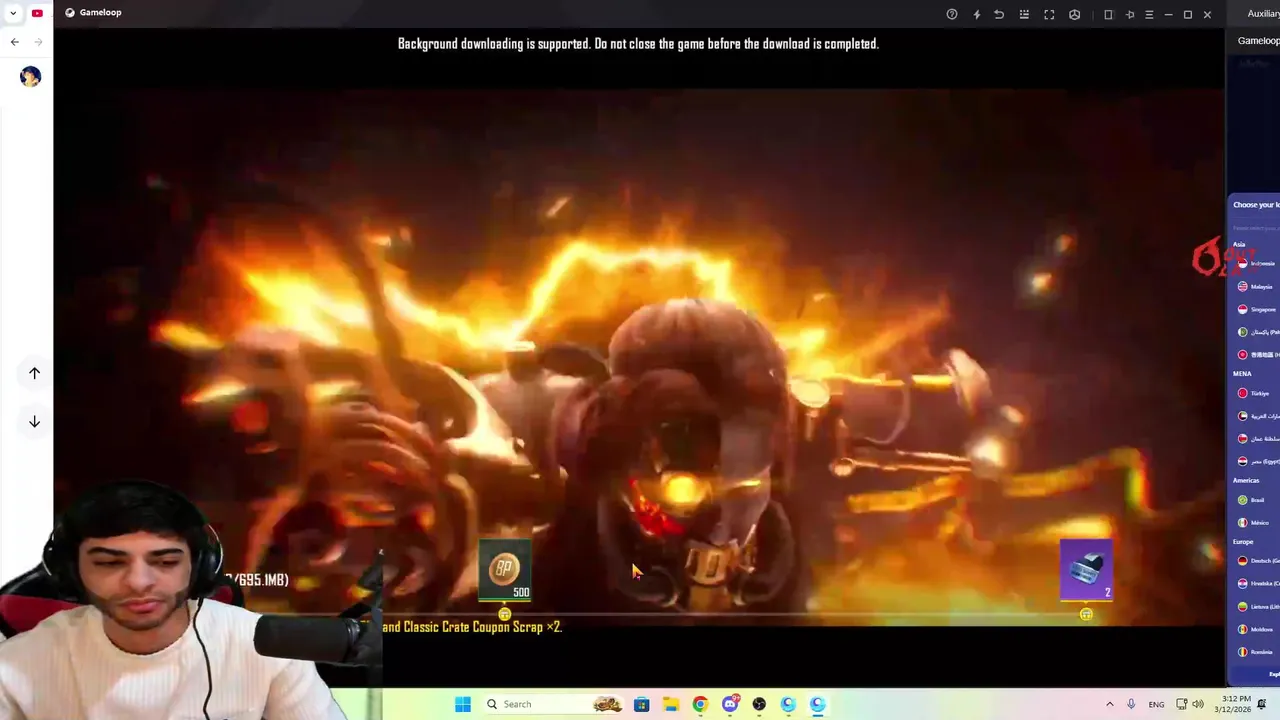Click the Gameloop logo in title bar
Viewport: 1280px width, 720px height.
point(70,13)
